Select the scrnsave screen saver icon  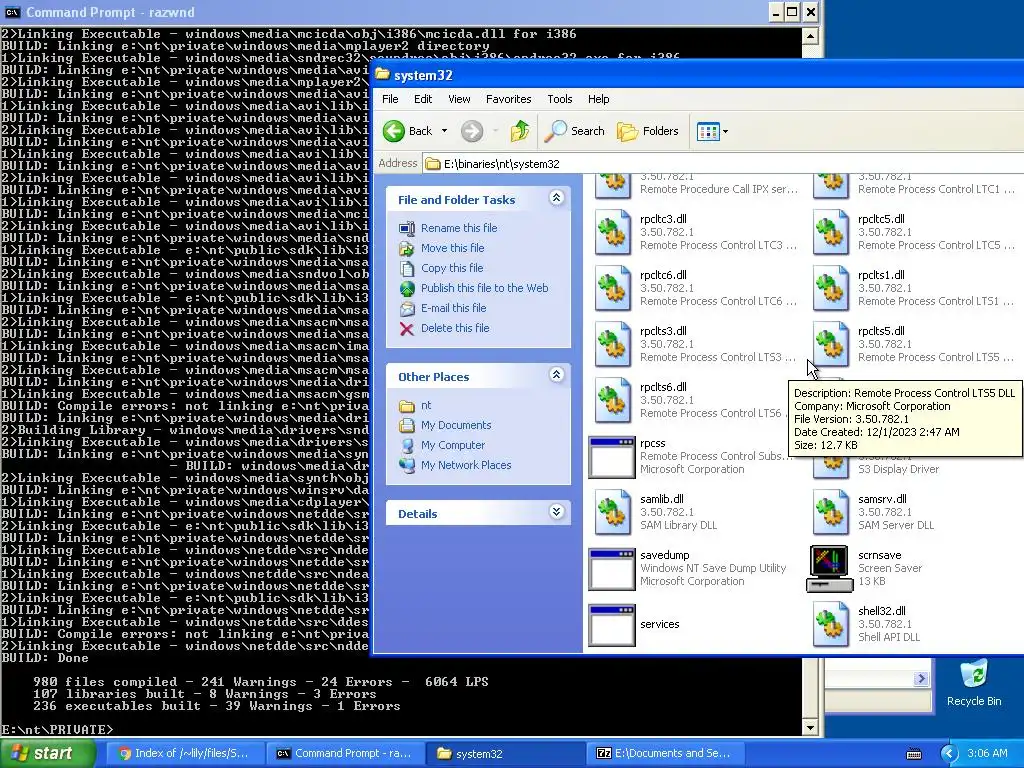pos(829,568)
